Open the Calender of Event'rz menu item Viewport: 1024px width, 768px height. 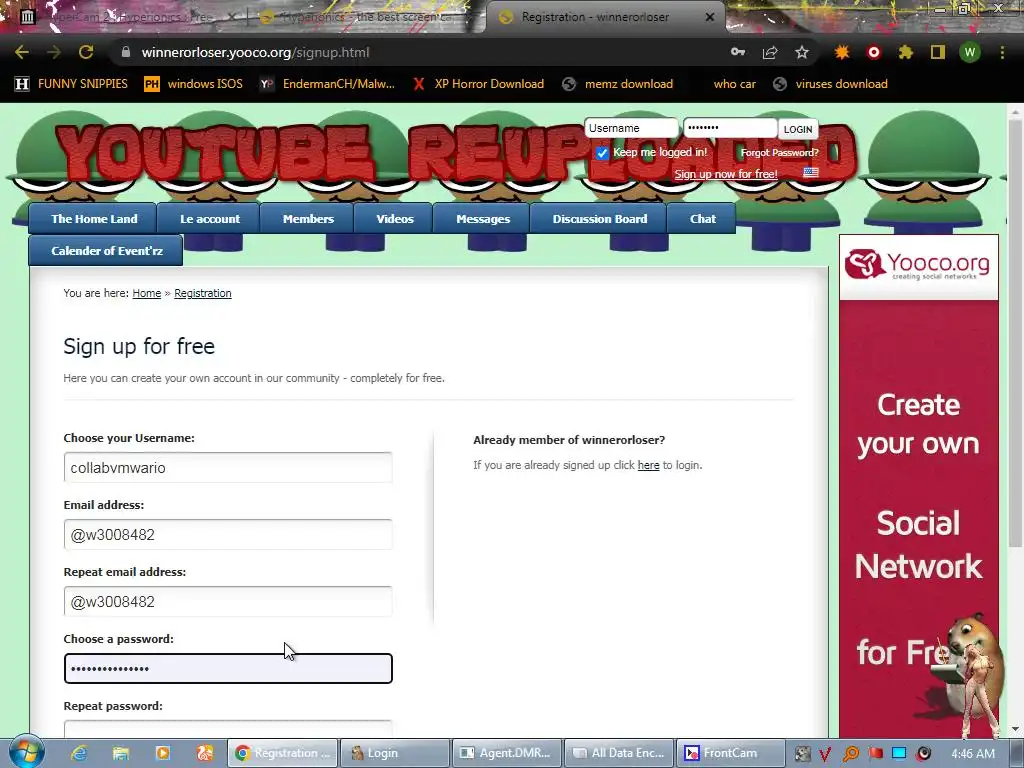pyautogui.click(x=106, y=251)
